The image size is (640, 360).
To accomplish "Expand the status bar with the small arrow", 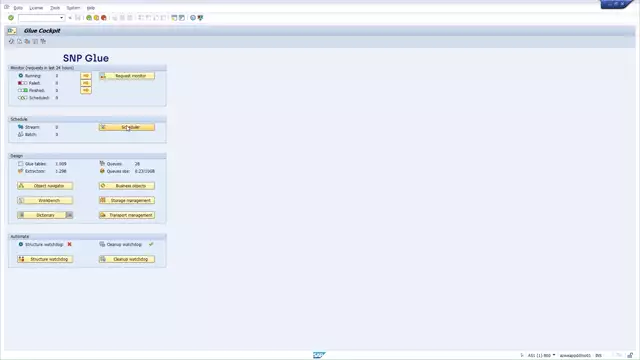I will (x=522, y=356).
